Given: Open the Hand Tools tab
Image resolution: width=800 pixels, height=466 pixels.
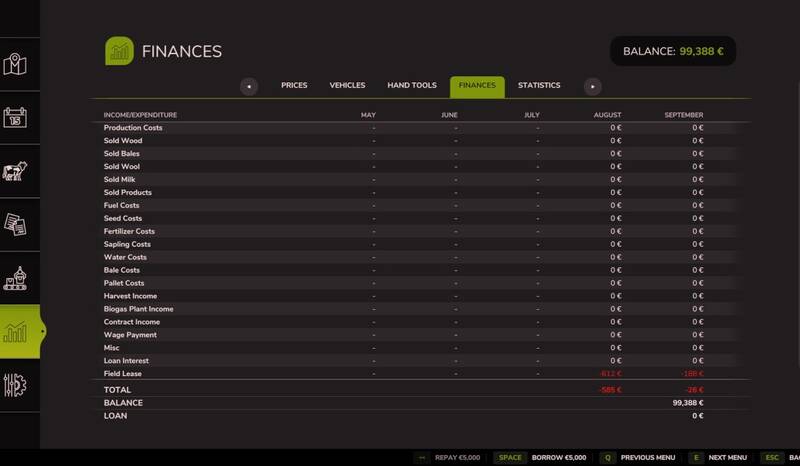Looking at the screenshot, I should click(411, 86).
